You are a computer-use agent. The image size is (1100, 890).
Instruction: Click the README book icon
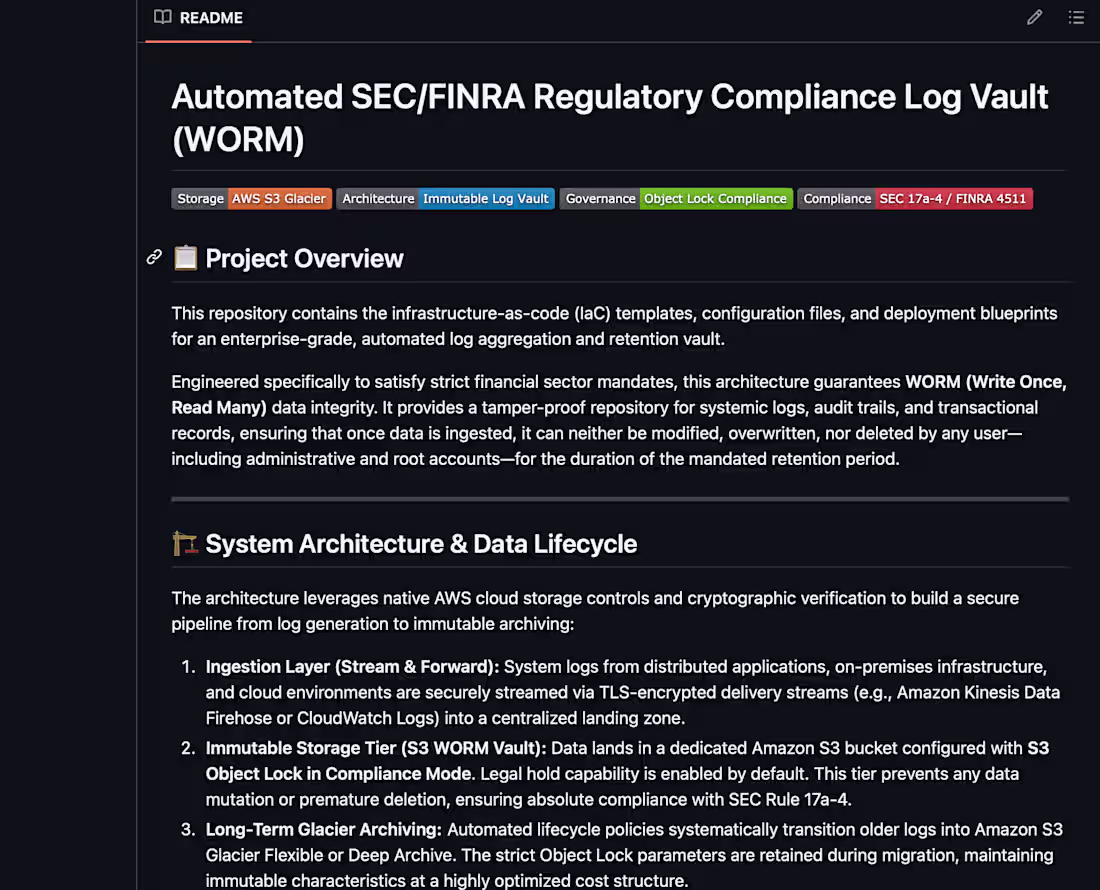click(x=163, y=17)
